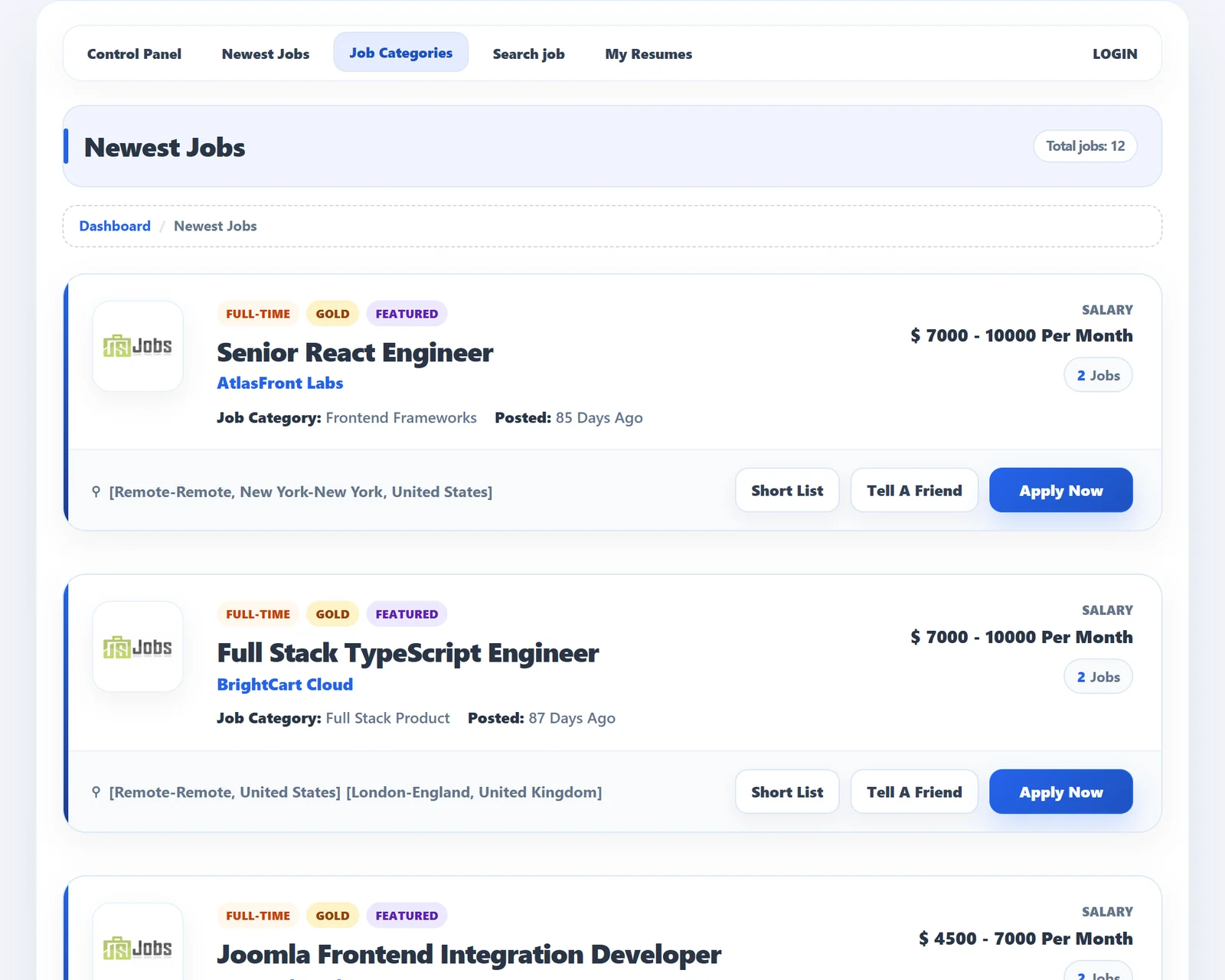Click GOLD tag on Senior React Engineer card
The image size is (1225, 980).
tap(332, 314)
